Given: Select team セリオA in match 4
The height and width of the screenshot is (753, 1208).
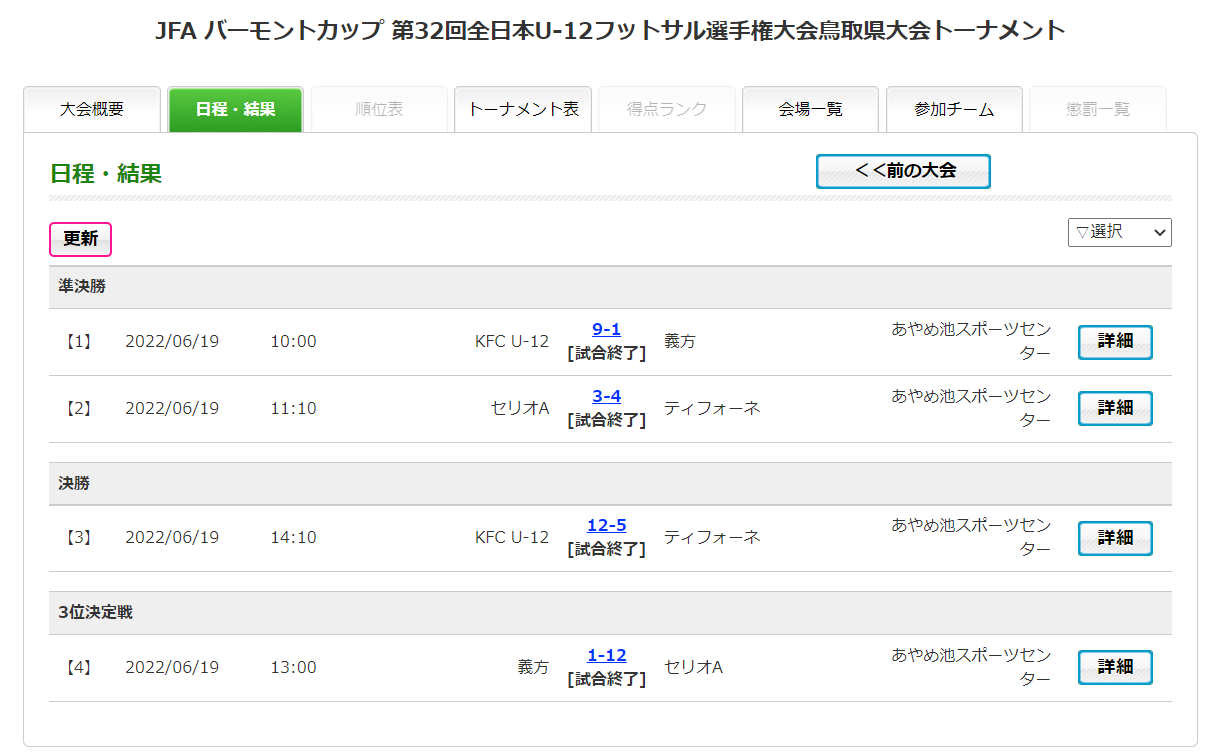Looking at the screenshot, I should coord(693,667).
